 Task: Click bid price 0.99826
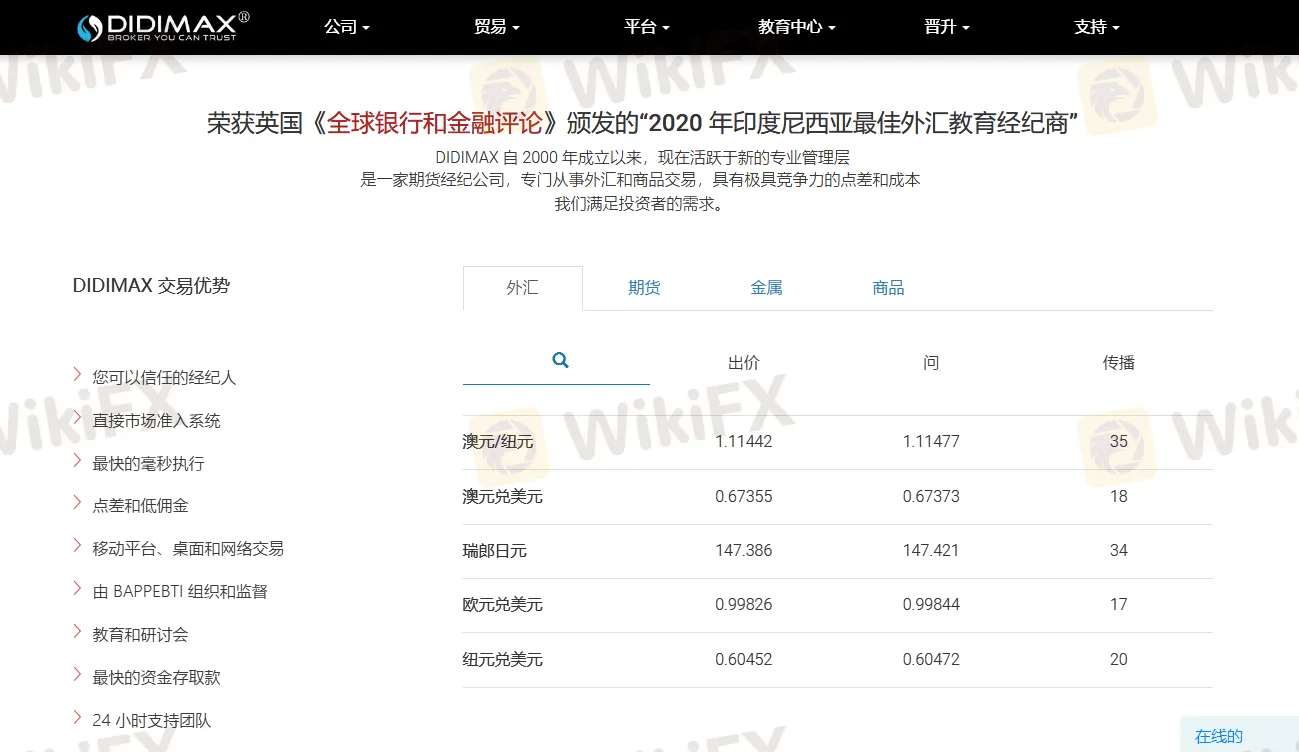(744, 604)
